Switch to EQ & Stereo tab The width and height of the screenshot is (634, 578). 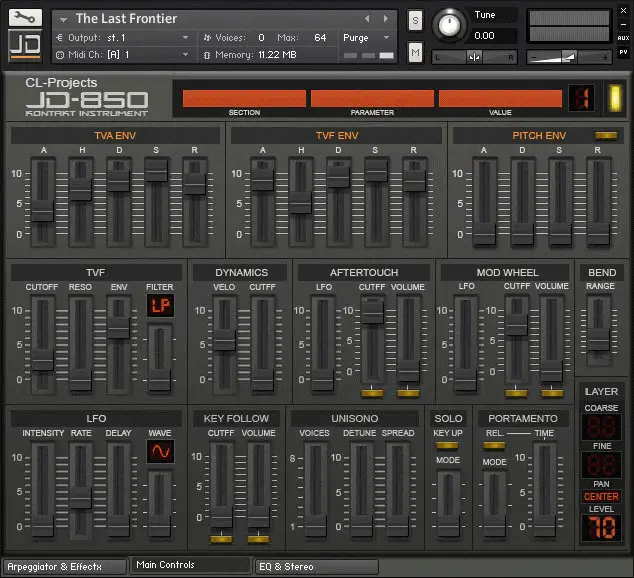pos(316,567)
